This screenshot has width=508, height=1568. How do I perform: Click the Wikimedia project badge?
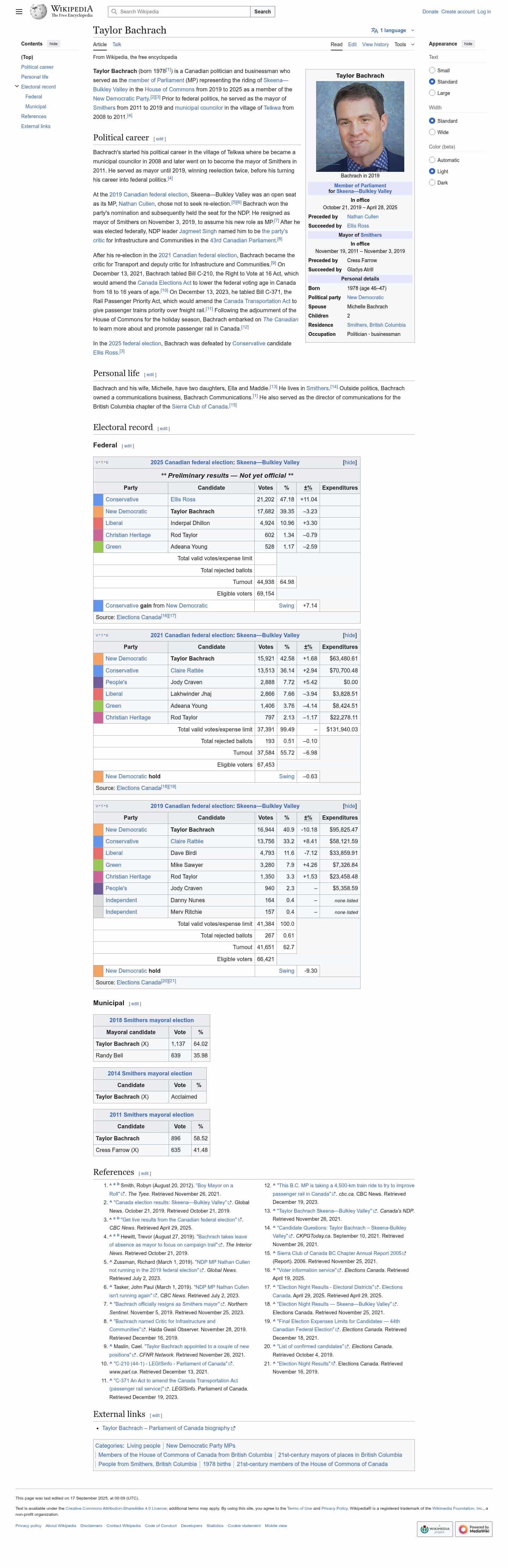point(435,1529)
